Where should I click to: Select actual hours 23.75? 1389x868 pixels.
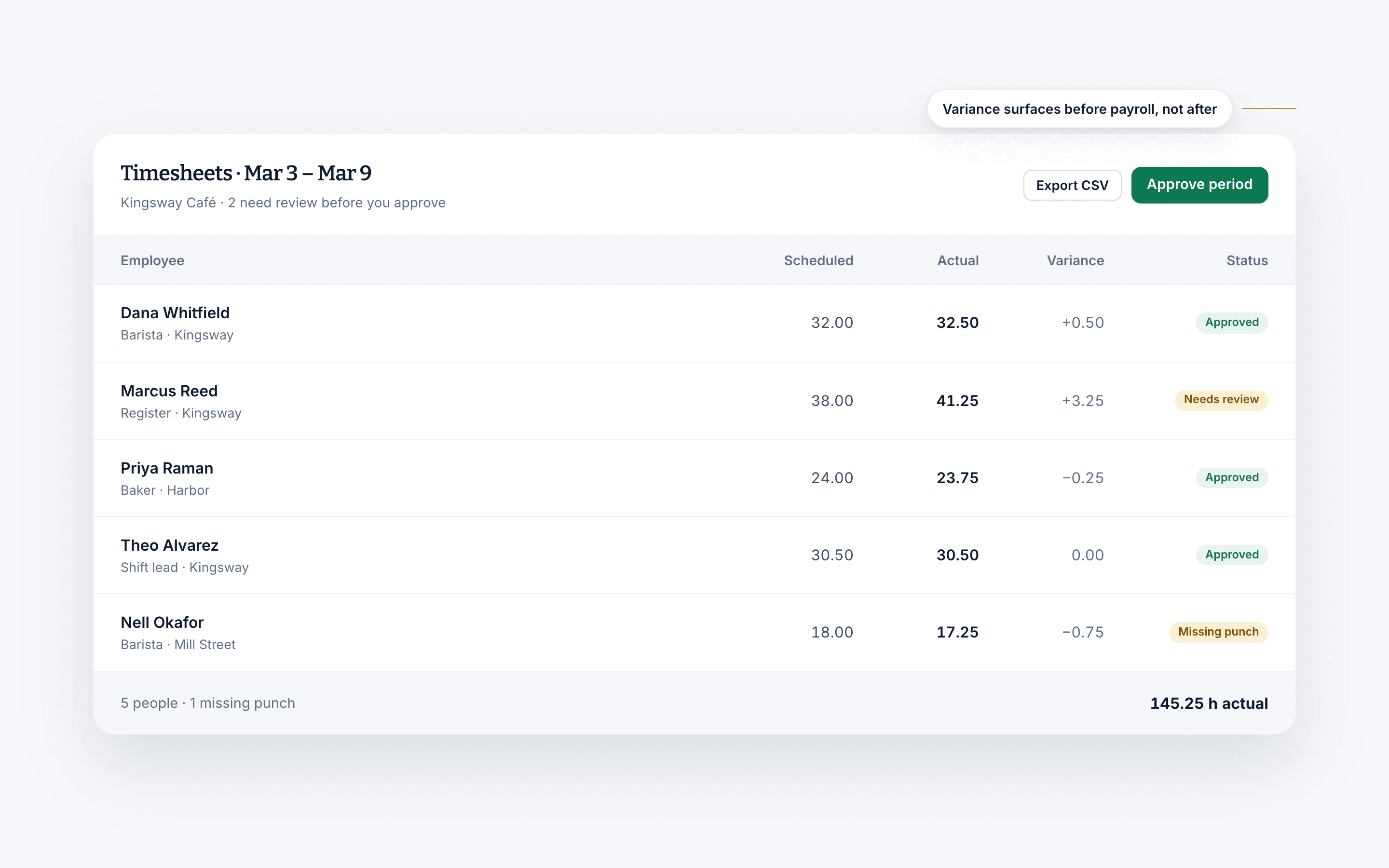[x=957, y=478]
